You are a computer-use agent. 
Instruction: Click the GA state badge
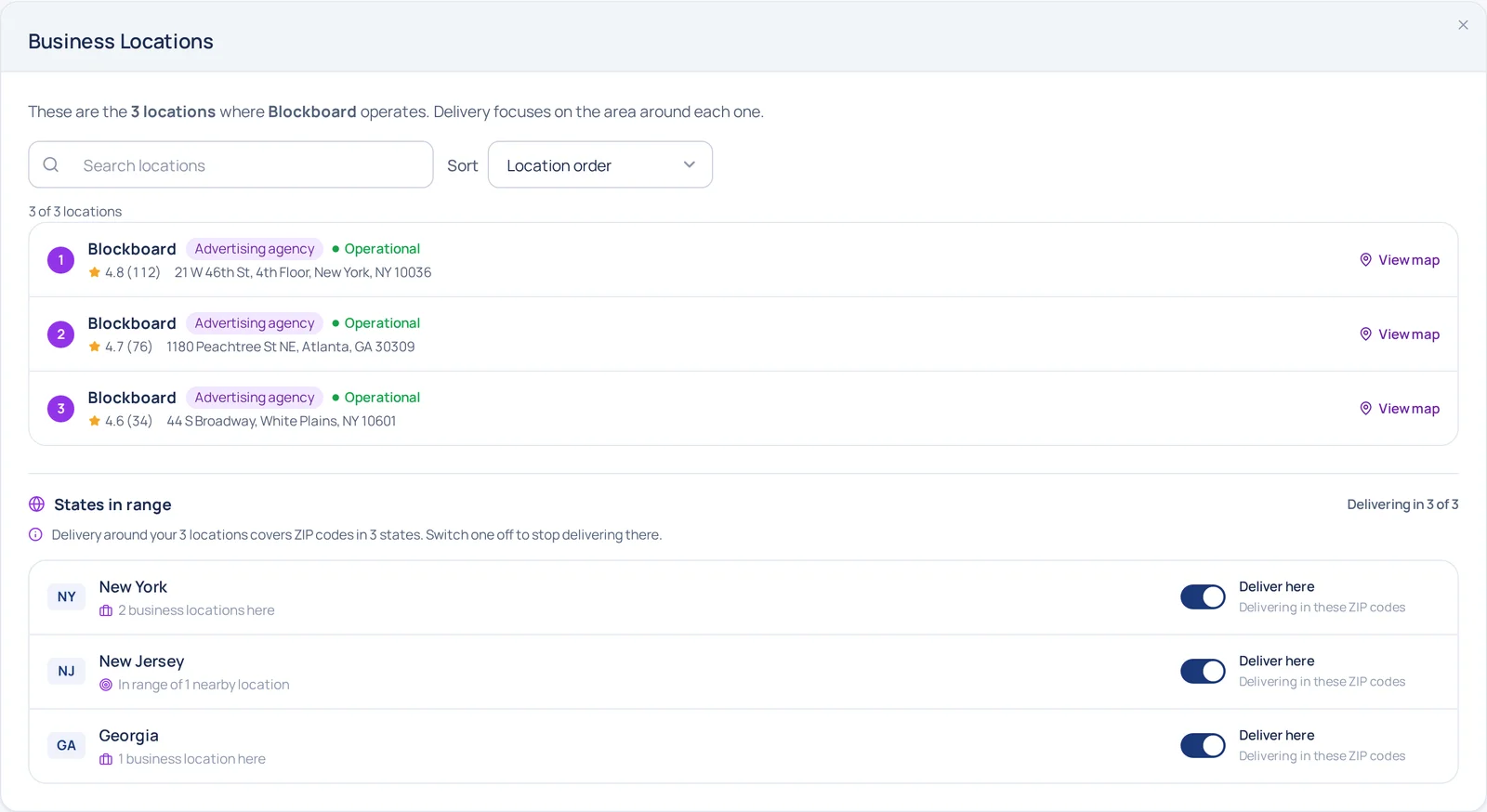67,745
